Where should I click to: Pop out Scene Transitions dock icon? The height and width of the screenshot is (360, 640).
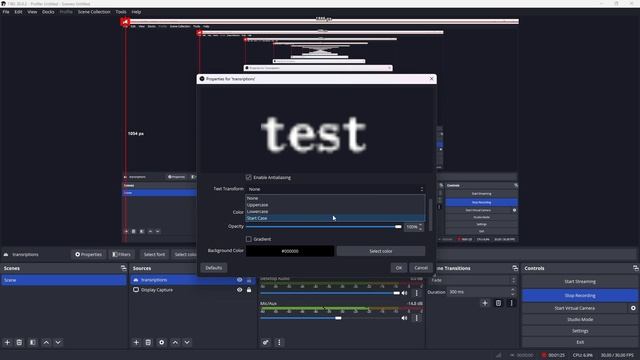click(x=515, y=268)
